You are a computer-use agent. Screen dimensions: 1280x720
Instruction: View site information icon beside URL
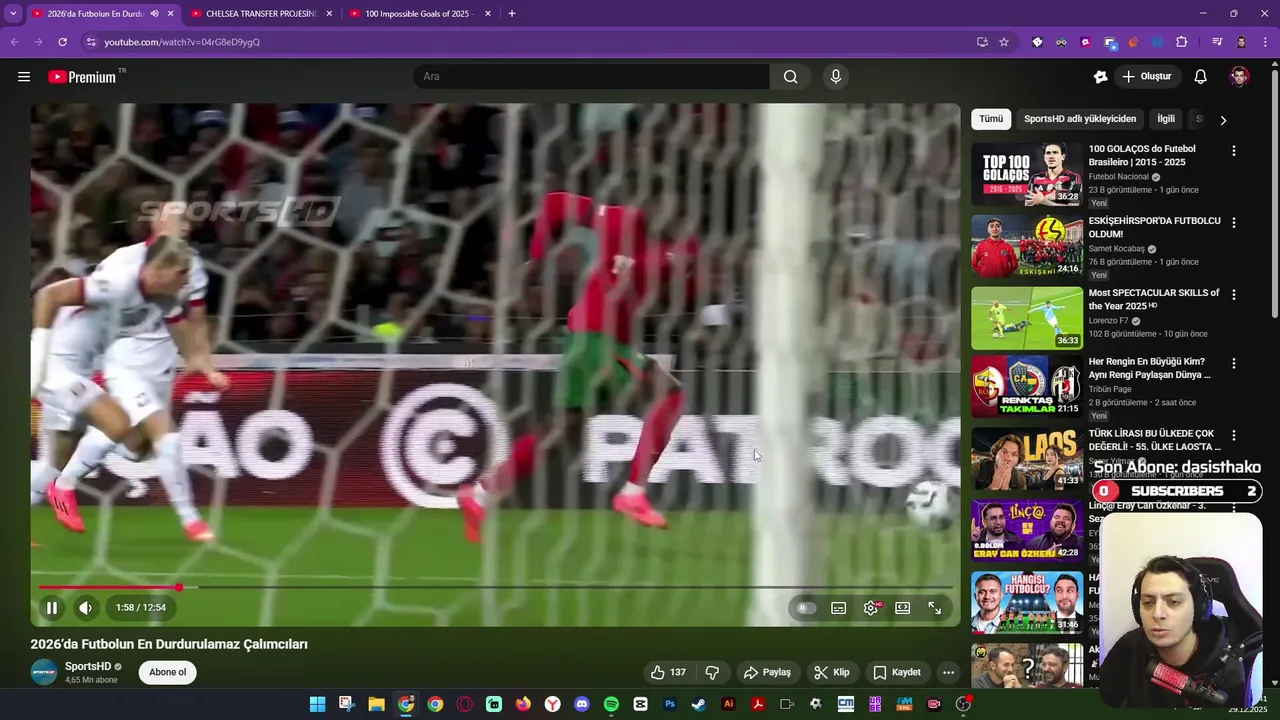(x=91, y=42)
